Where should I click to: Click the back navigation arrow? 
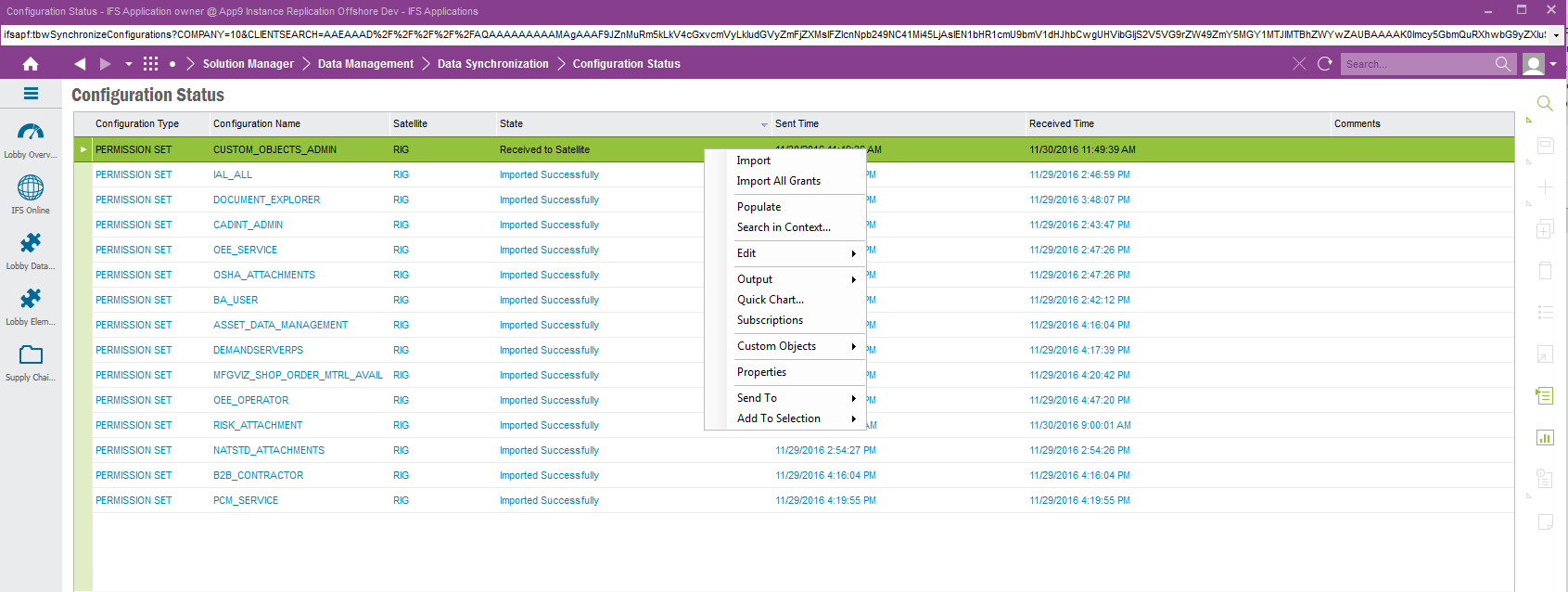click(x=80, y=64)
